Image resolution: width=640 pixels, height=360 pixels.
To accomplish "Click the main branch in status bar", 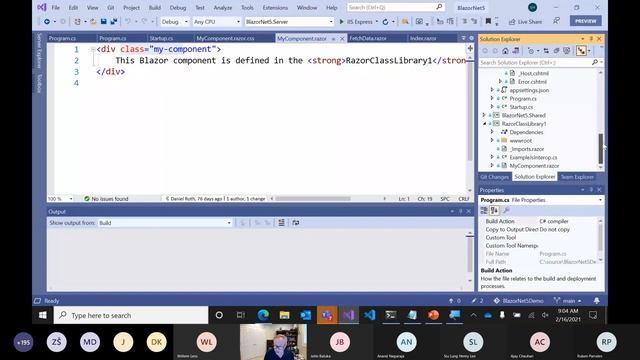I will point(568,300).
